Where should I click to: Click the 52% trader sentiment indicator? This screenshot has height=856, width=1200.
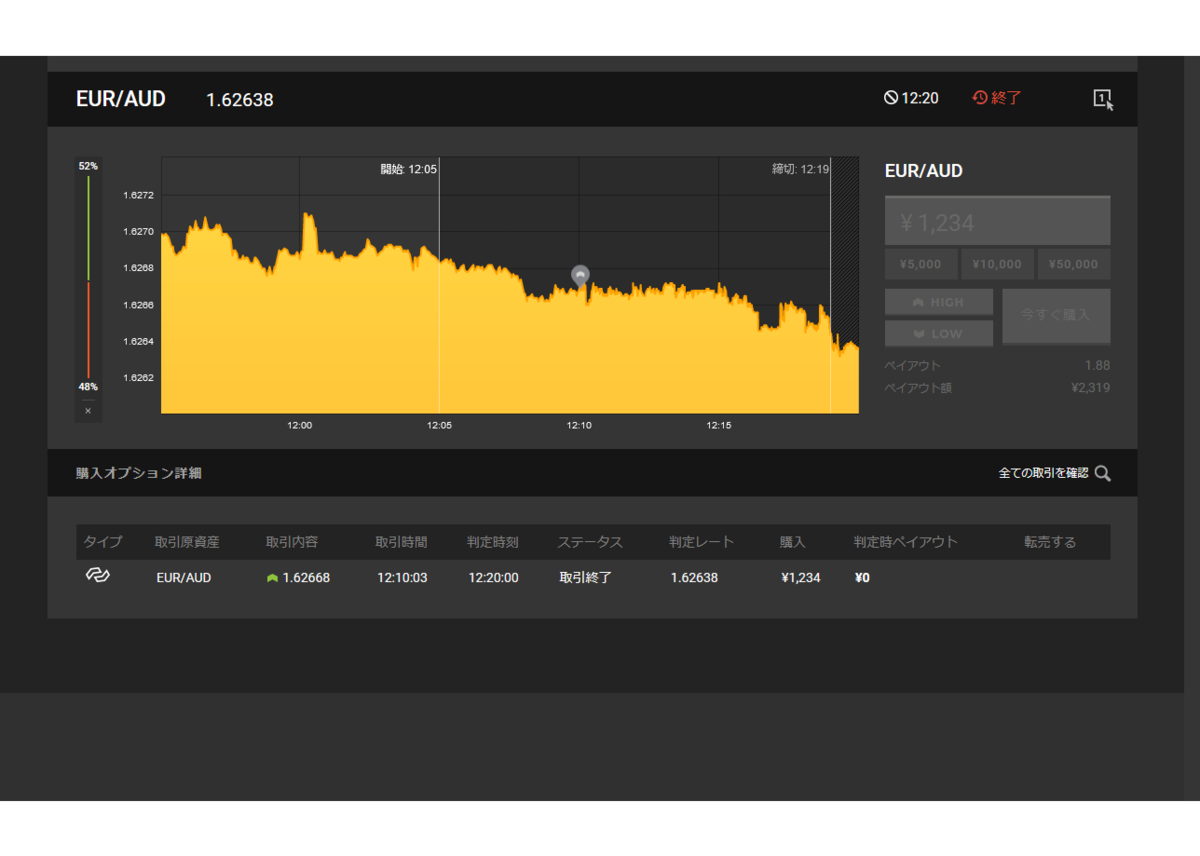tap(88, 166)
